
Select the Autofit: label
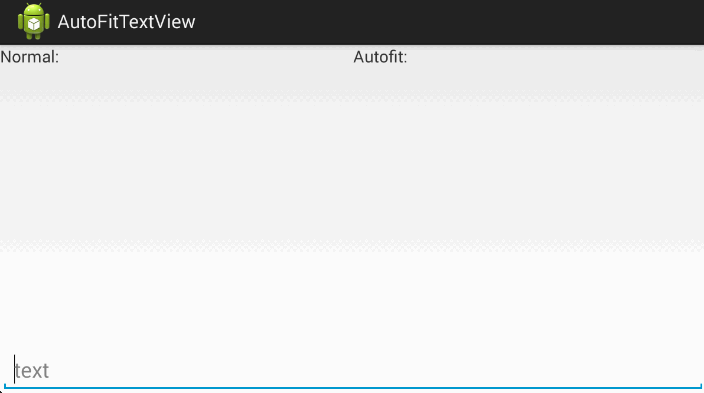[x=380, y=57]
